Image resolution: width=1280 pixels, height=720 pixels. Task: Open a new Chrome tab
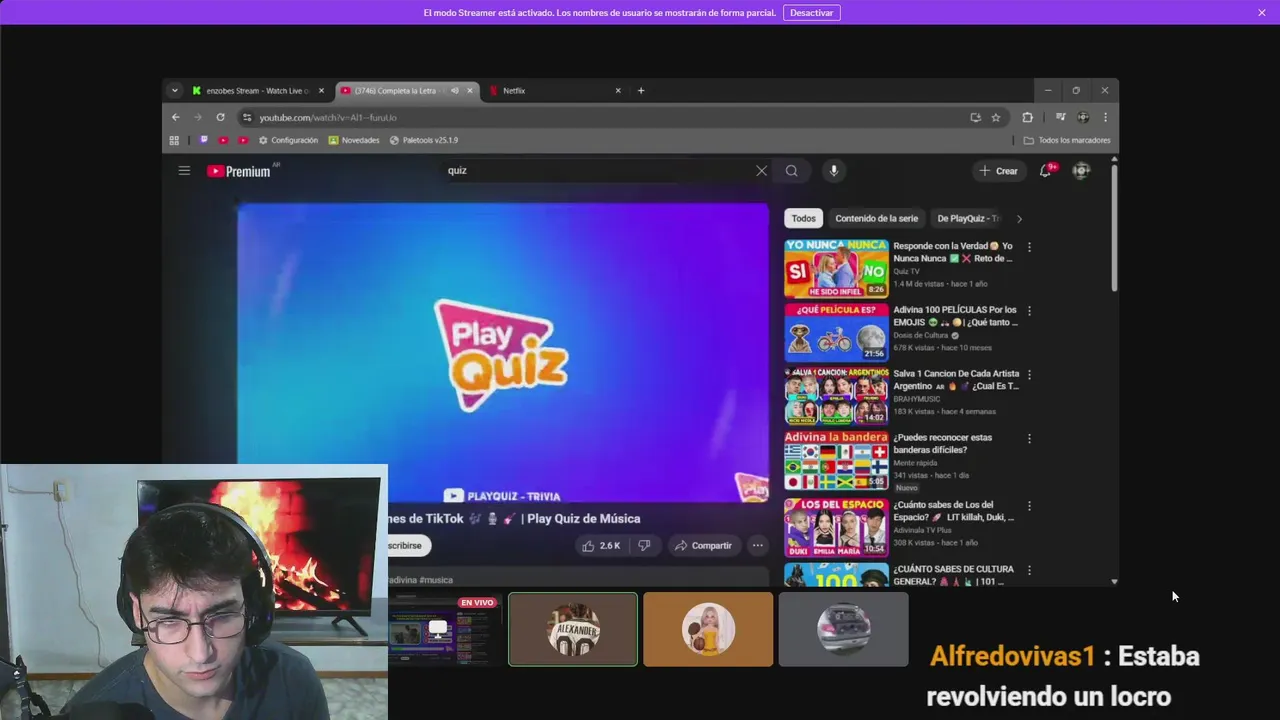point(641,90)
